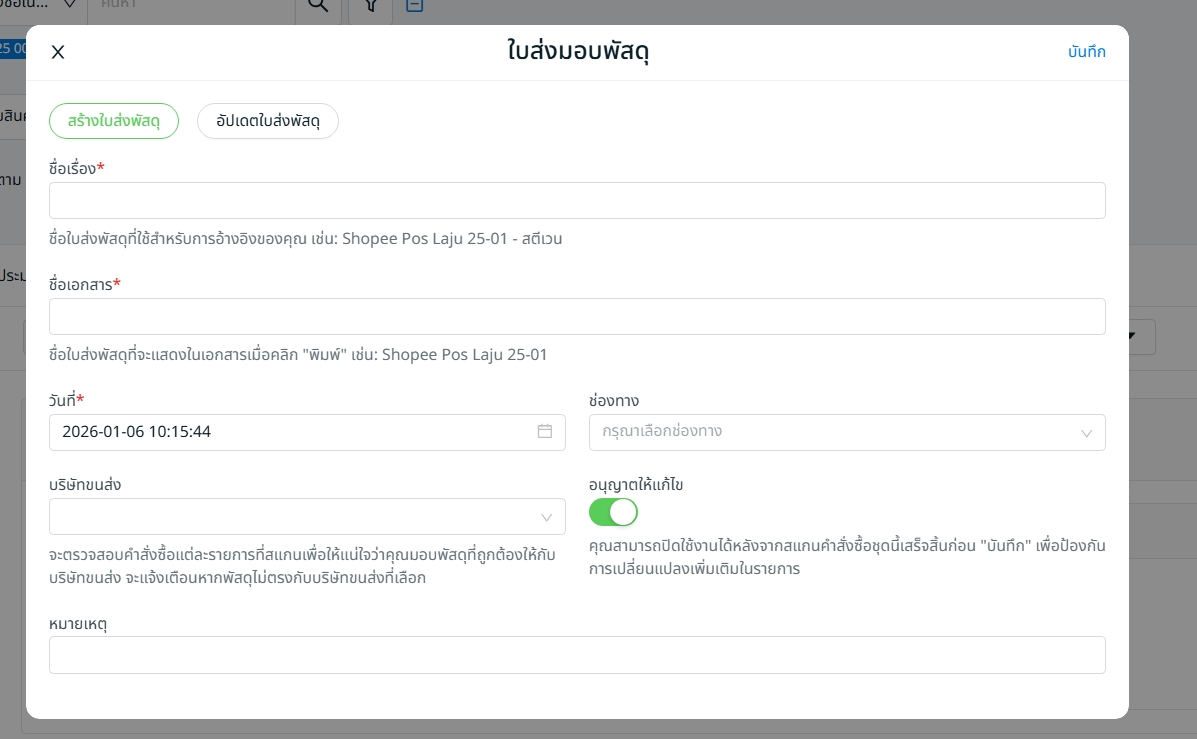
Task: Close the ใบส่งมอบพัสดุ dialog with X
Action: 58,53
